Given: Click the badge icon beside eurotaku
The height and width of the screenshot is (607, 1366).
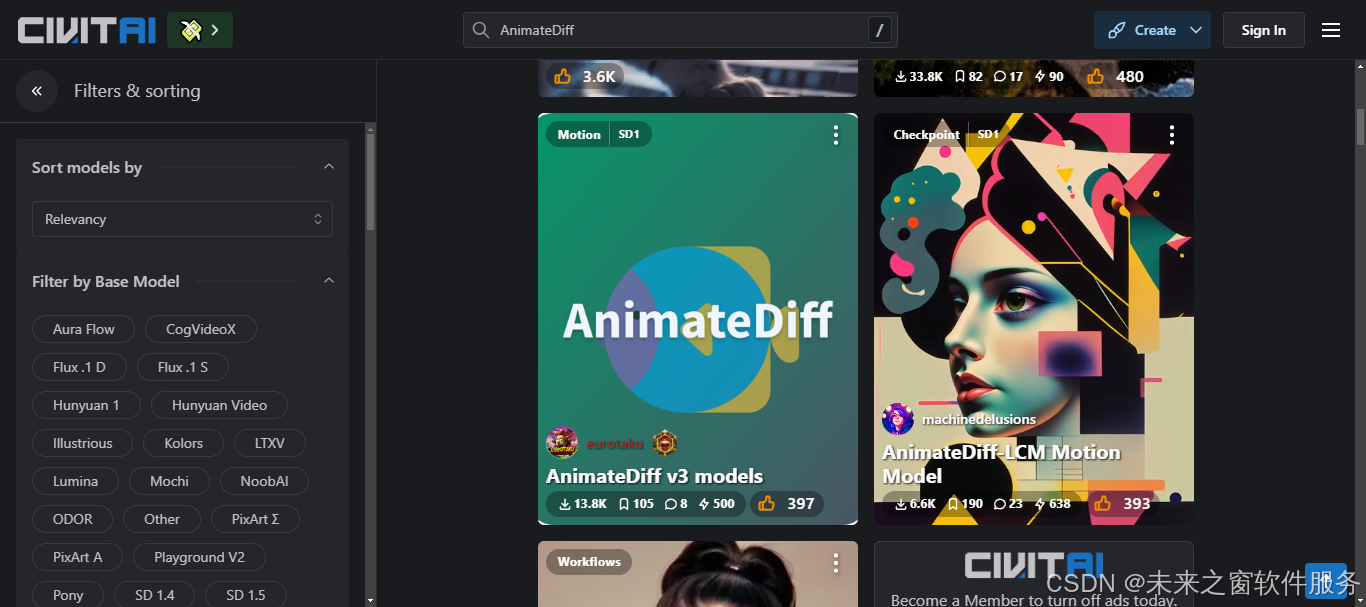Looking at the screenshot, I should [665, 442].
